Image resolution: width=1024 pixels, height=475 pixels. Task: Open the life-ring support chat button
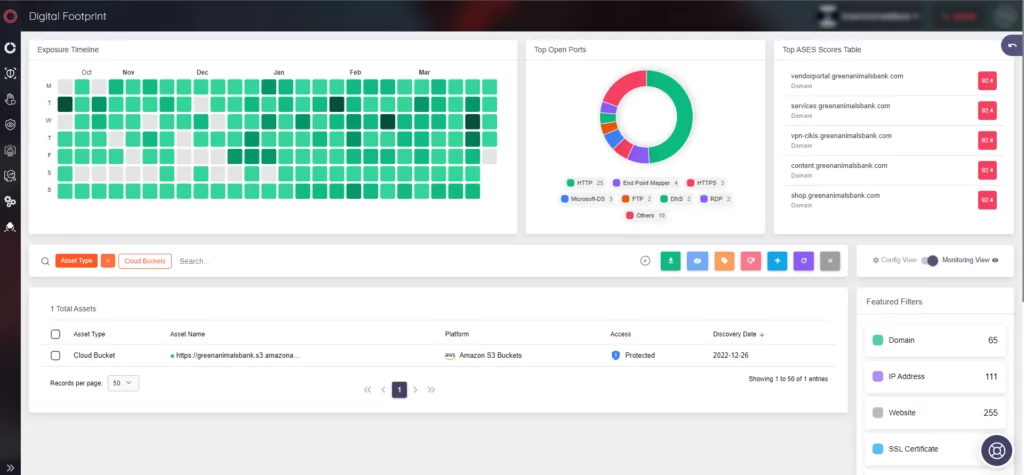point(997,450)
